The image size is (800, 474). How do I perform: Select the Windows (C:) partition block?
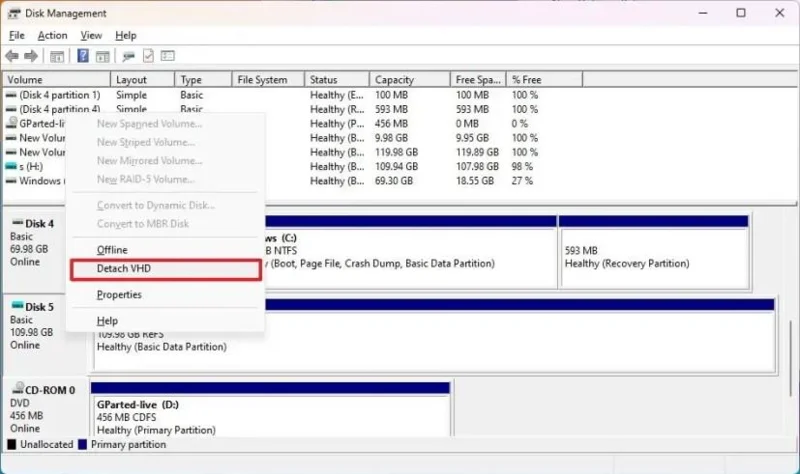pos(411,252)
